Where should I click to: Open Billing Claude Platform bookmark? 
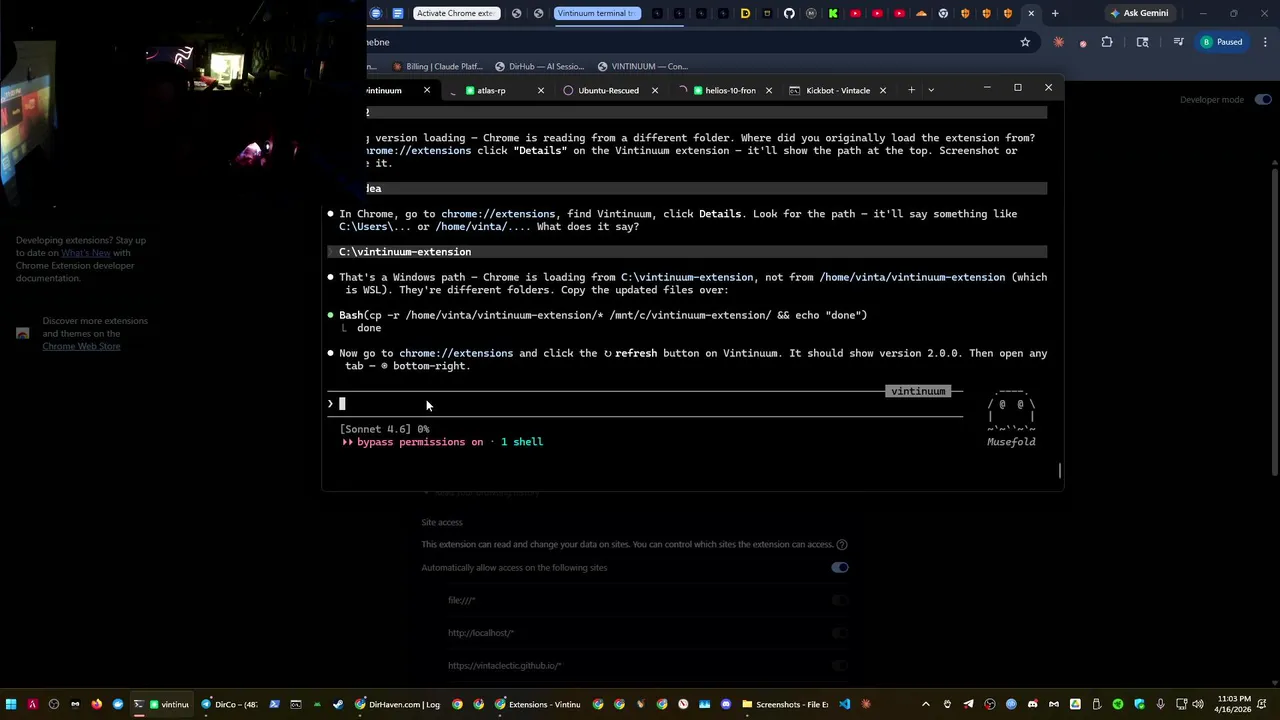(x=437, y=66)
